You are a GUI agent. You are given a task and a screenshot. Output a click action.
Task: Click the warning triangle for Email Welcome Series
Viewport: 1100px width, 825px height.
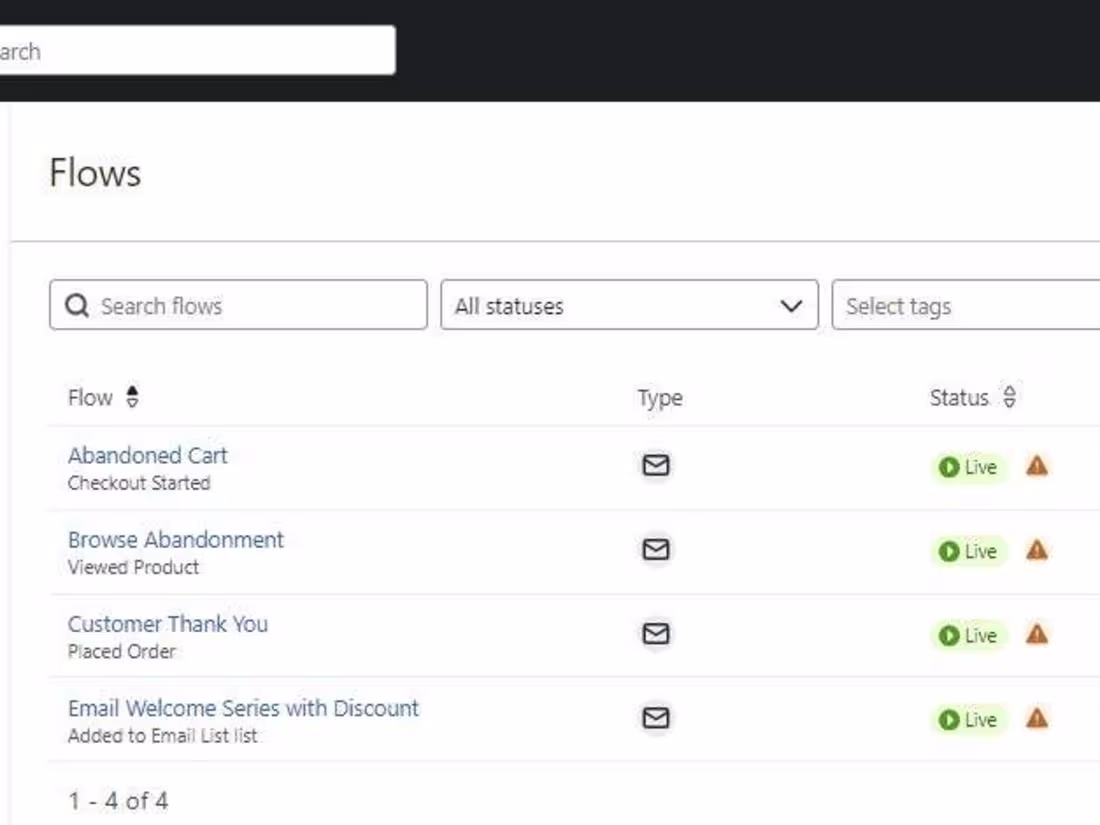(1037, 717)
